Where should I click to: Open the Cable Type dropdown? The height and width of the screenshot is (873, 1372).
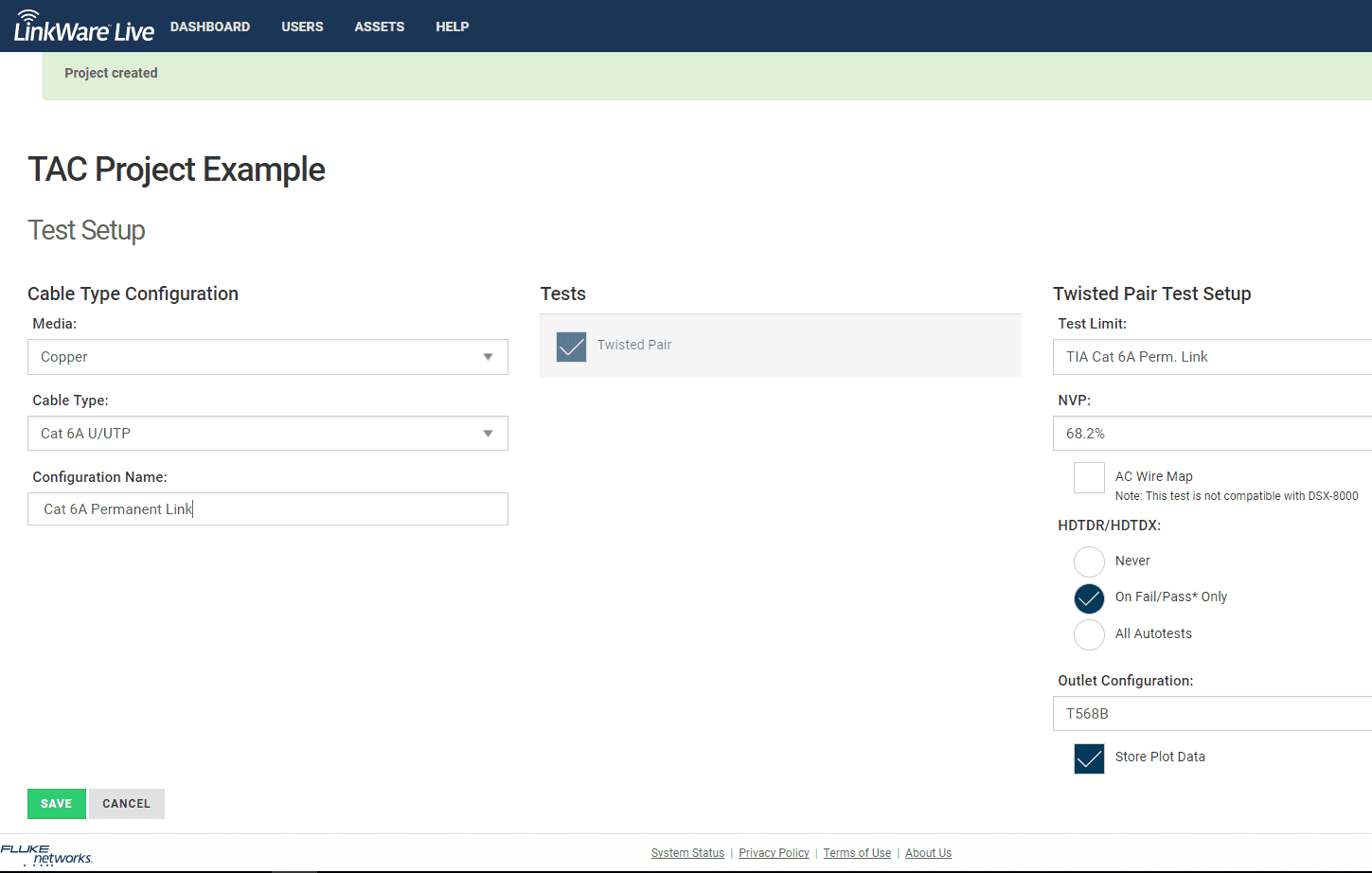(268, 433)
